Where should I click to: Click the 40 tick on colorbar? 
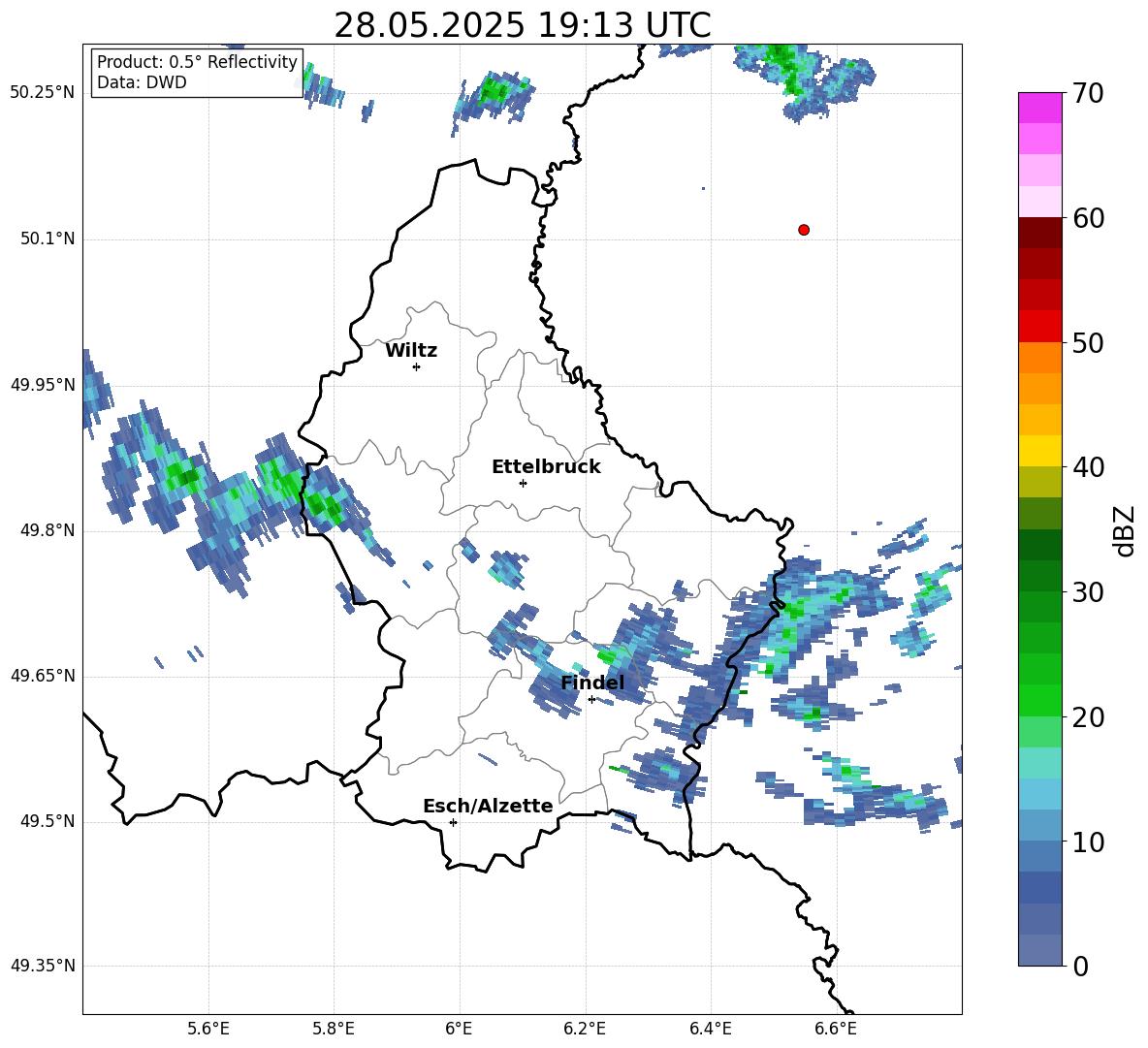[1087, 467]
